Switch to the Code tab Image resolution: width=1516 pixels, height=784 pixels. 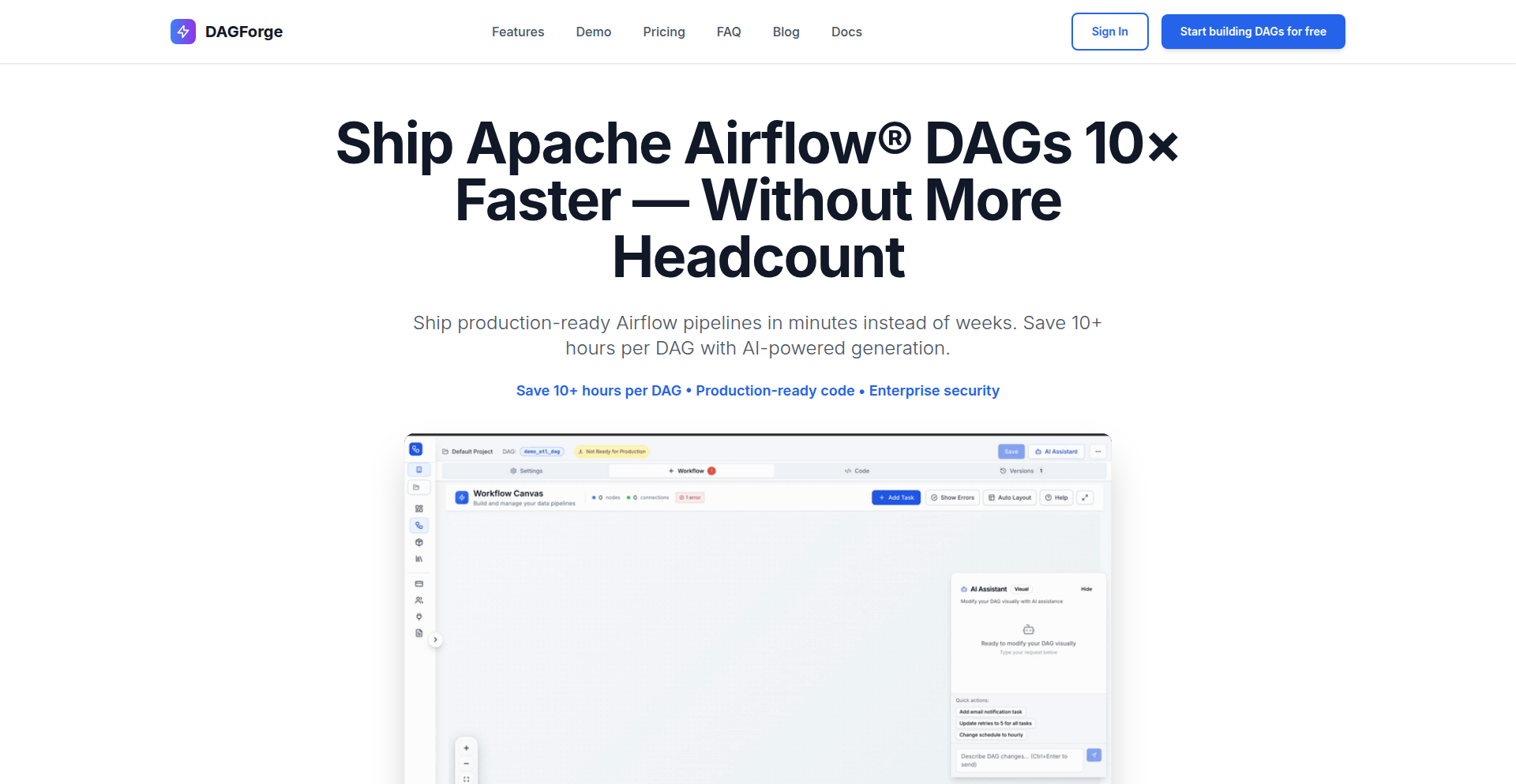pos(857,470)
